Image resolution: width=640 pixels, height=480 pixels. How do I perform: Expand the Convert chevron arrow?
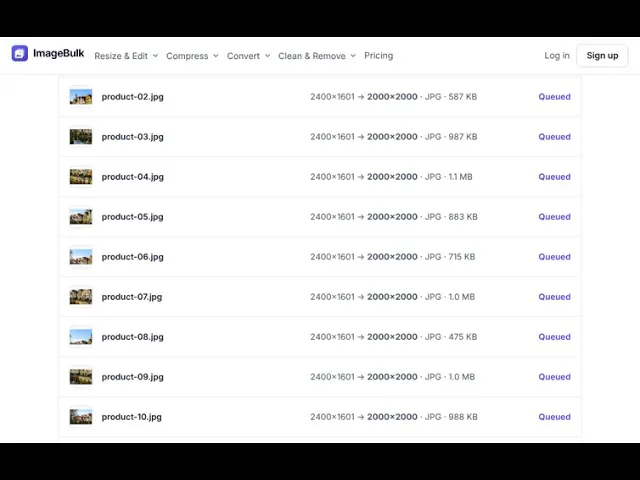coord(267,56)
